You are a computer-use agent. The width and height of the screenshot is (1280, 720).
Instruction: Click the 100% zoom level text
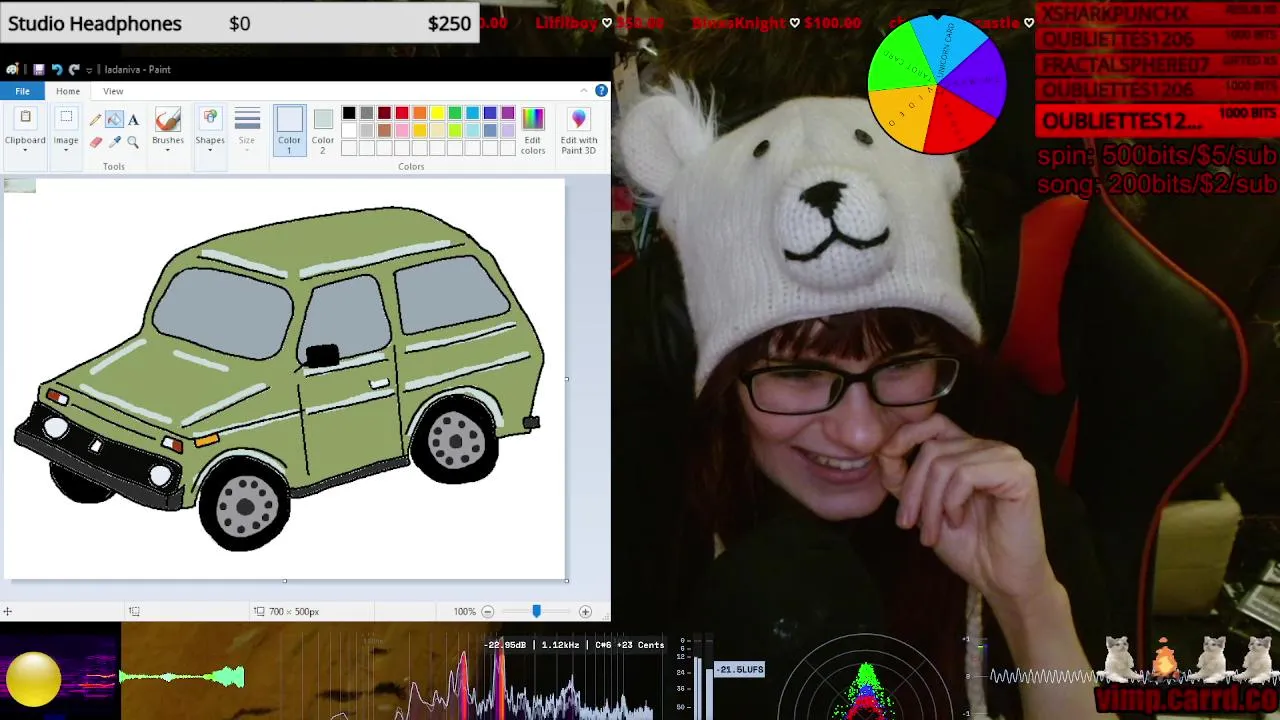464,611
